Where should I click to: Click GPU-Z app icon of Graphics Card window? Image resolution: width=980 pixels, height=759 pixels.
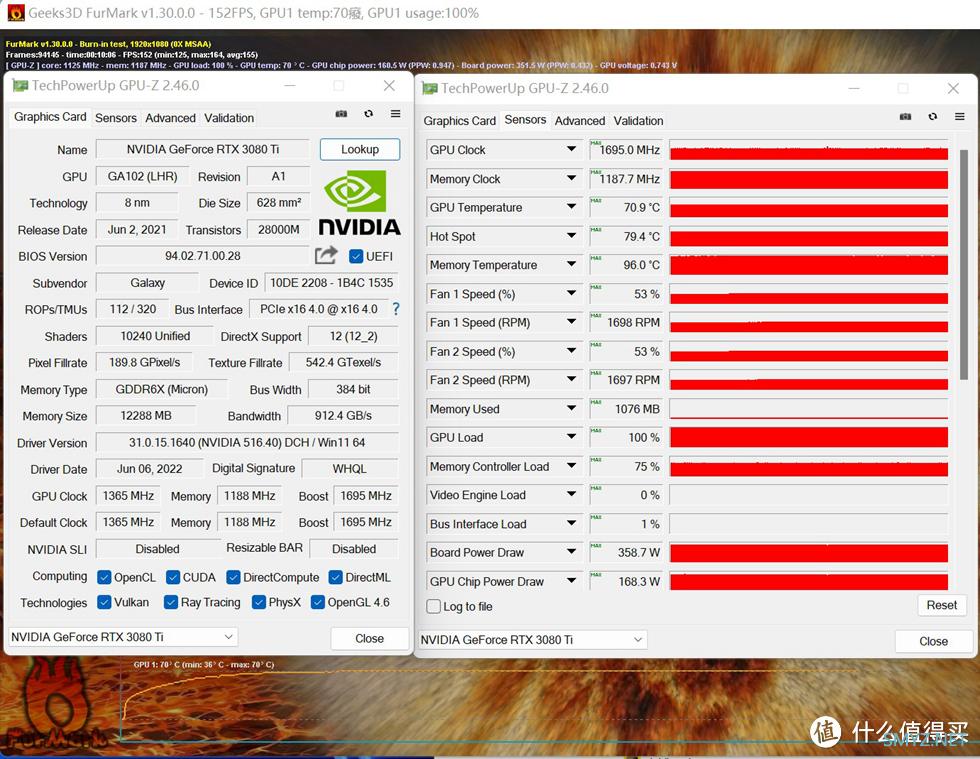click(x=21, y=85)
